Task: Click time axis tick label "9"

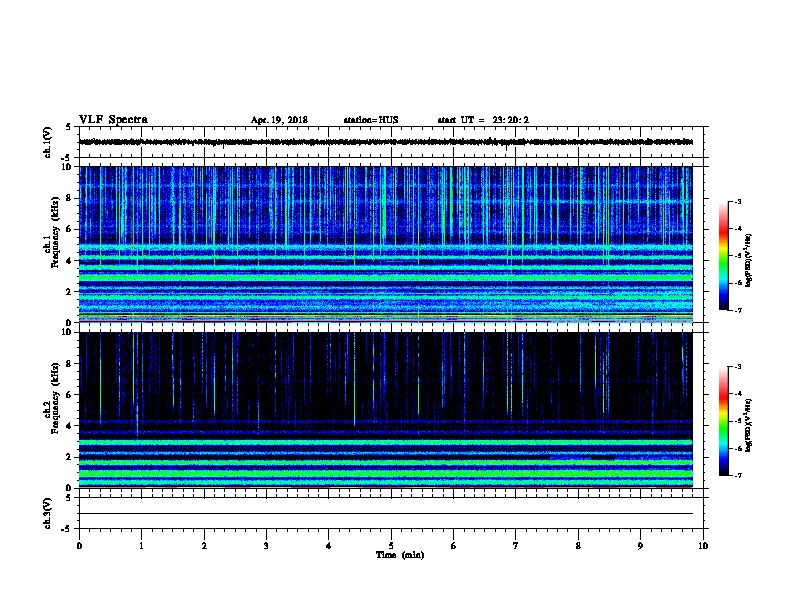Action: (x=640, y=546)
